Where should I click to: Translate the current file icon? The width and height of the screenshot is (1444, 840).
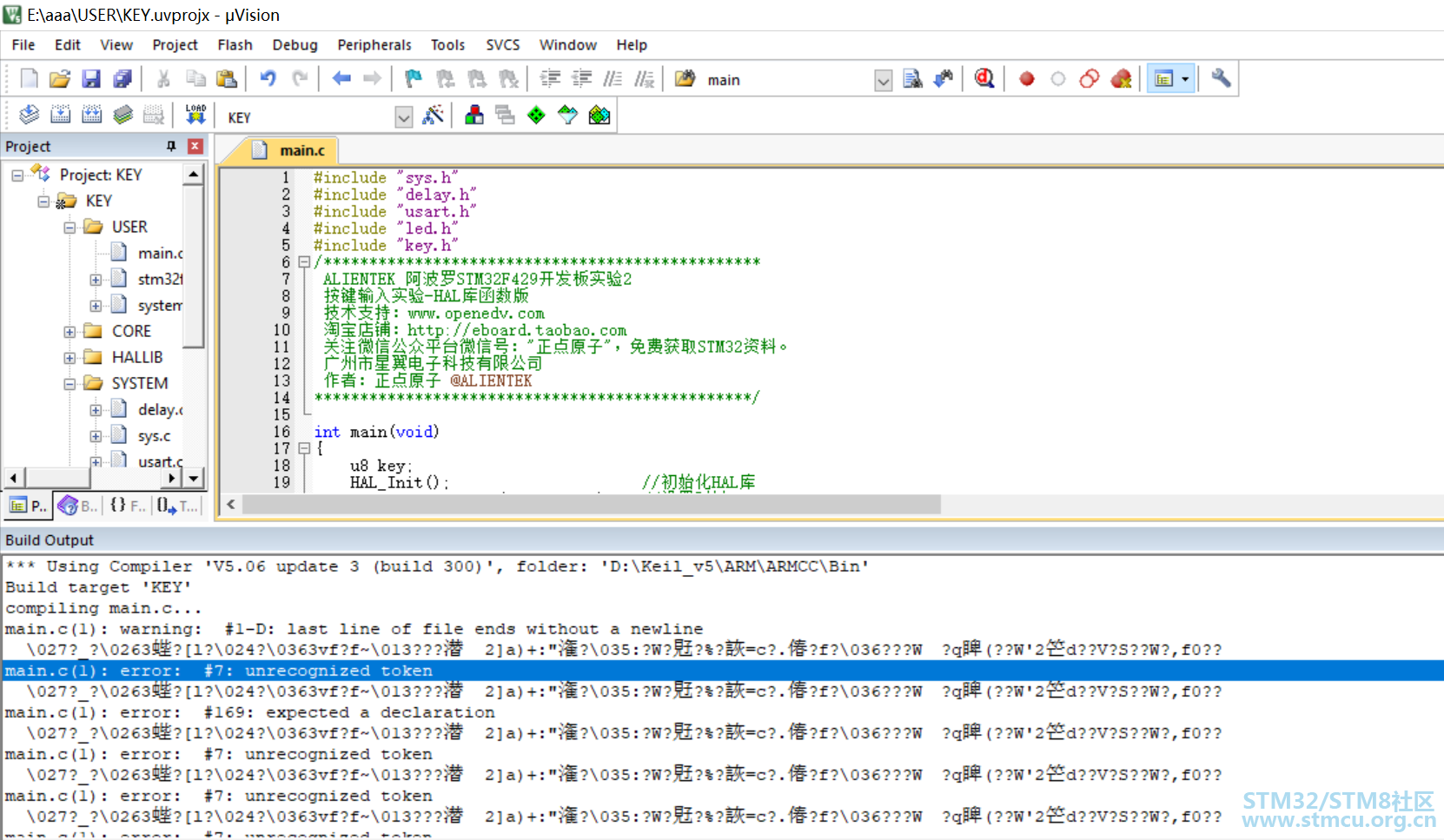point(29,115)
